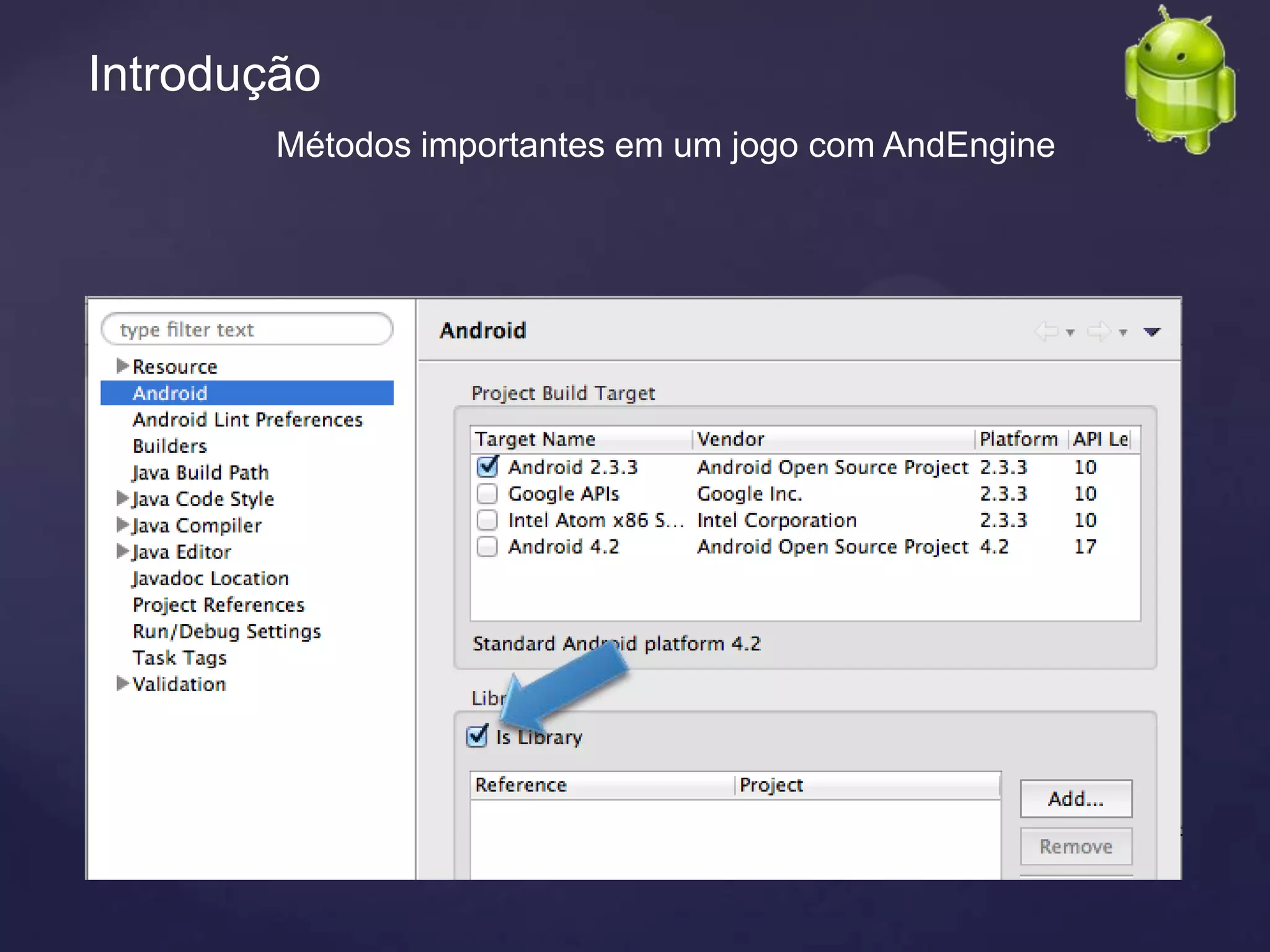This screenshot has height=952, width=1270.
Task: Select Javadoc Location in the tree
Action: click(210, 579)
